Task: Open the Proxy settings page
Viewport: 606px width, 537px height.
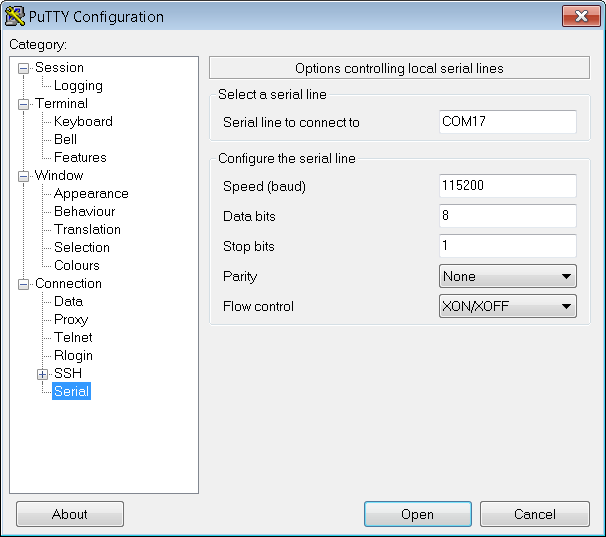Action: [x=71, y=320]
